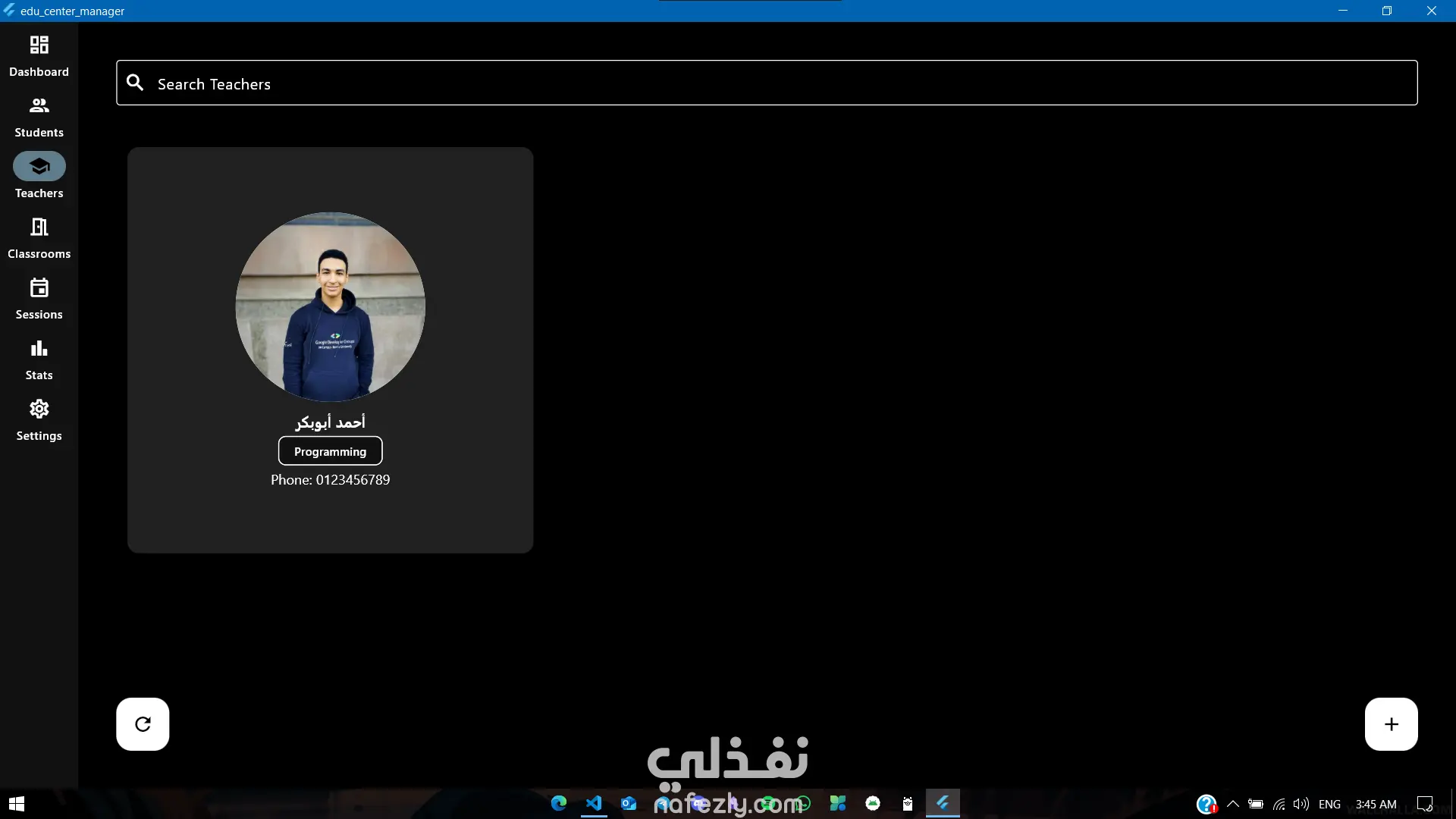Open the 3:45 AM clock flyout
The image size is (1456, 819).
coord(1376,804)
